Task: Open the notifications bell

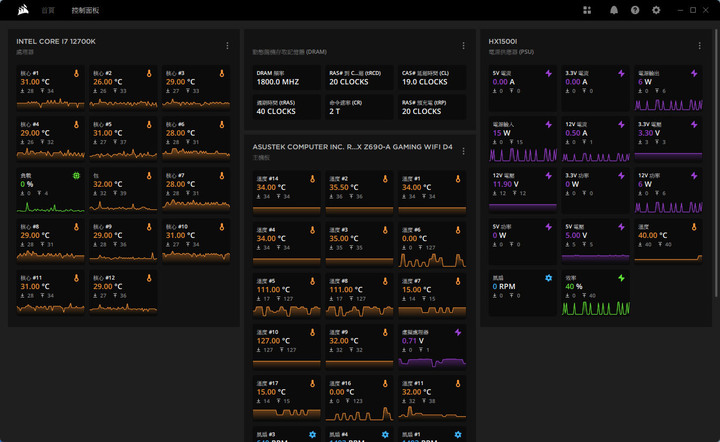Action: click(613, 10)
